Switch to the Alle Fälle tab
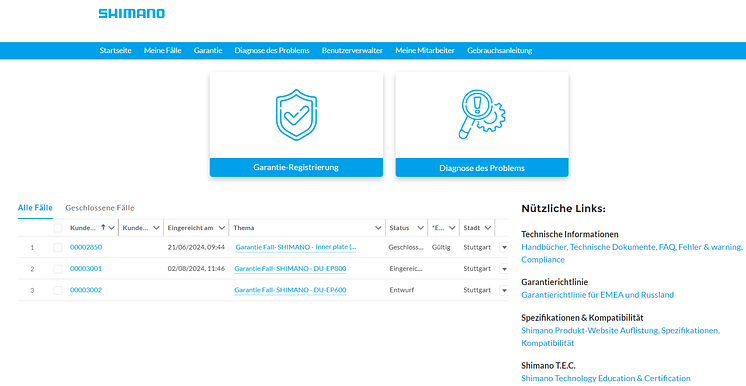The image size is (746, 386). 35,208
